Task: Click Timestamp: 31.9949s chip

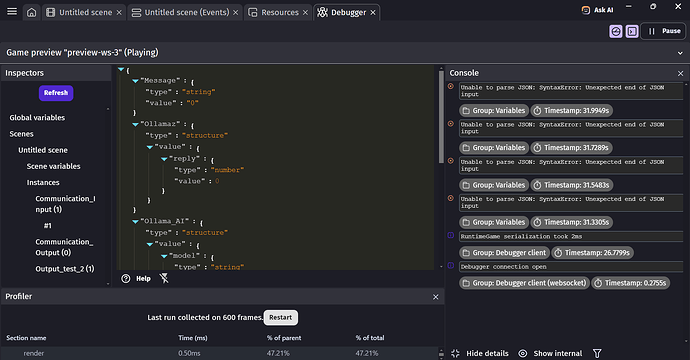Action: (x=572, y=110)
